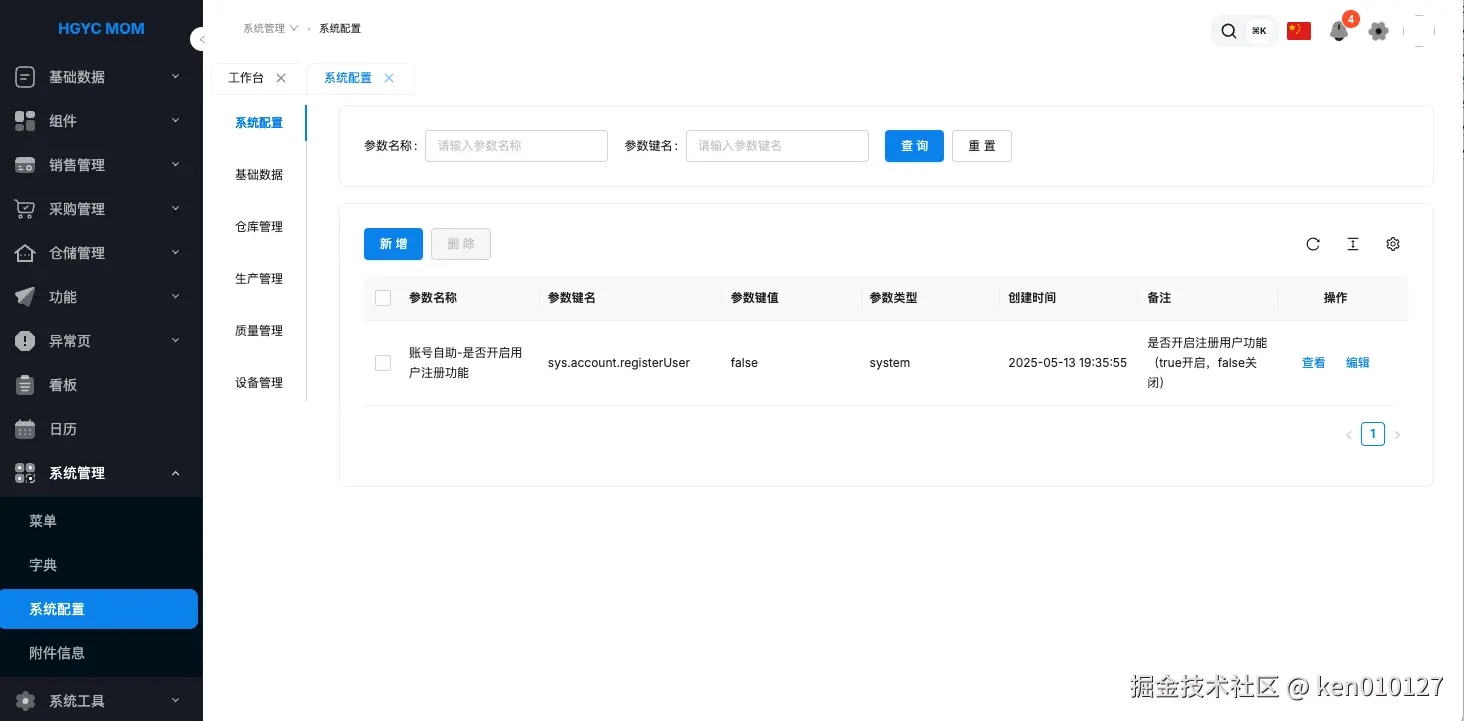This screenshot has height=721, width=1464.
Task: Open the 菜单 submenu item
Action: (x=100, y=521)
